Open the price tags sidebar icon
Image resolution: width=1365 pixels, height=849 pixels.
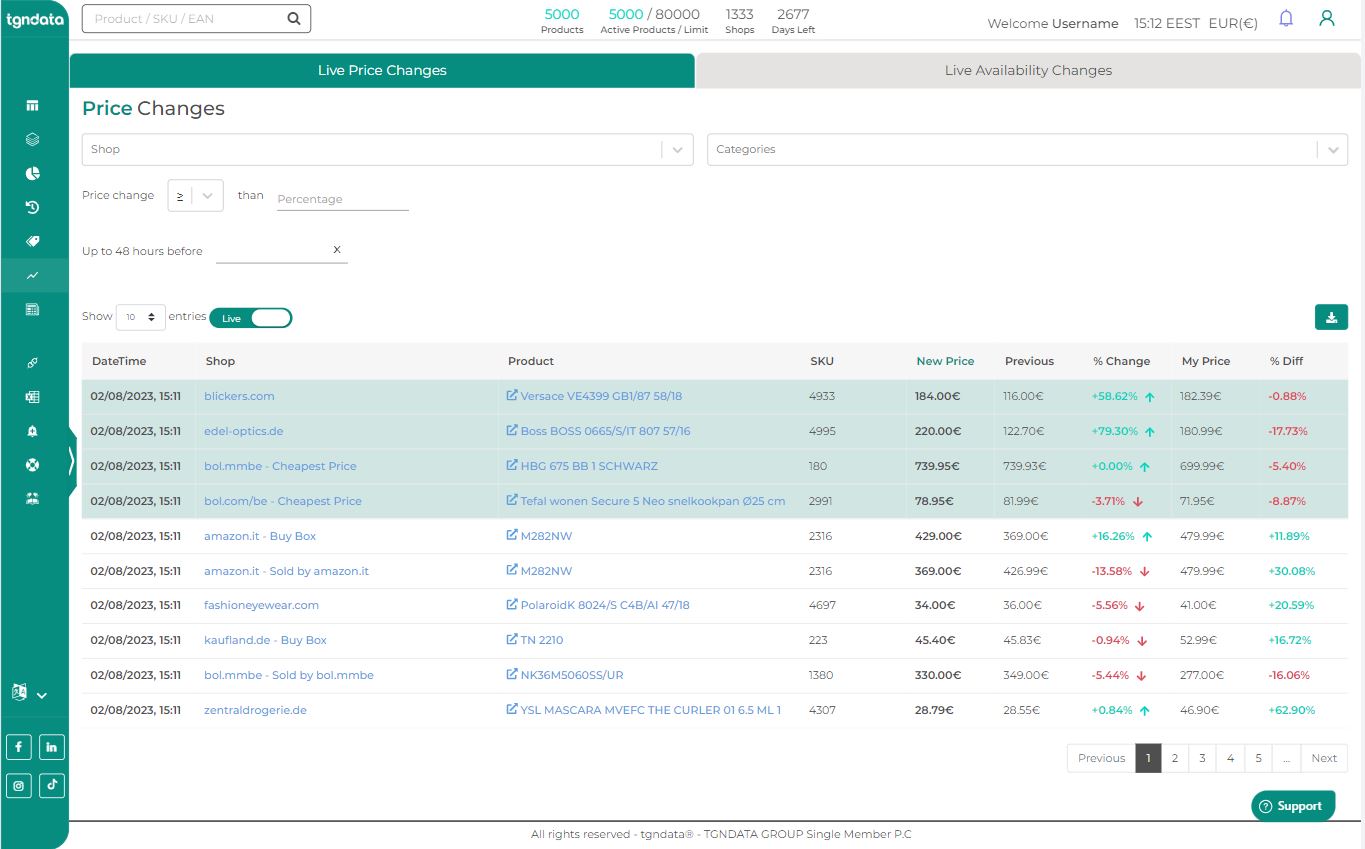[x=32, y=241]
